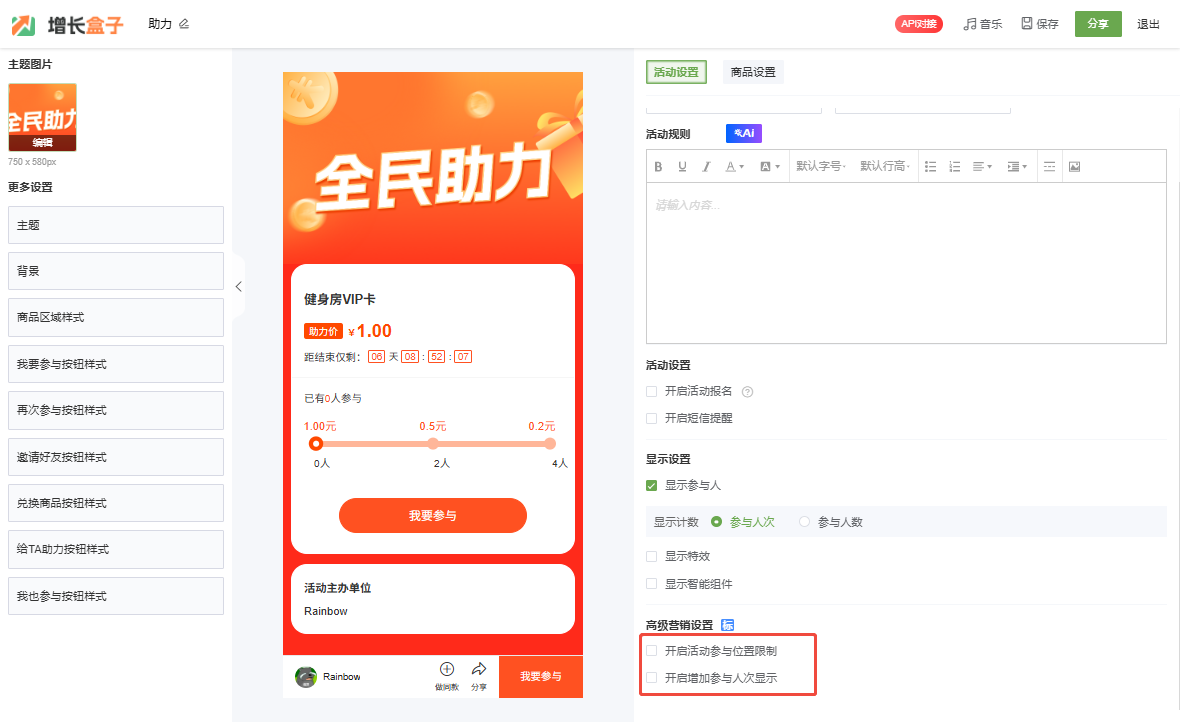Apply underline formatting in rules editor
Image resolution: width=1180 pixels, height=722 pixels.
(x=682, y=167)
